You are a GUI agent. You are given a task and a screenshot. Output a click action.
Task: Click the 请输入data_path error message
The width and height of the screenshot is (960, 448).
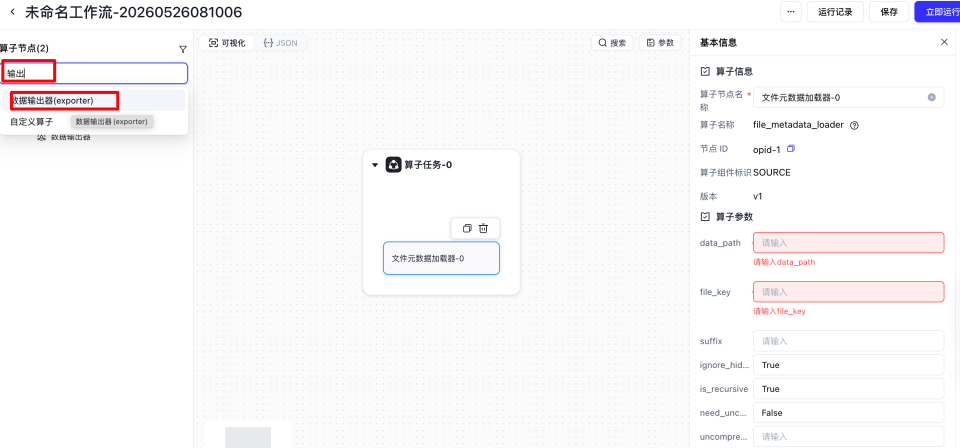[784, 262]
